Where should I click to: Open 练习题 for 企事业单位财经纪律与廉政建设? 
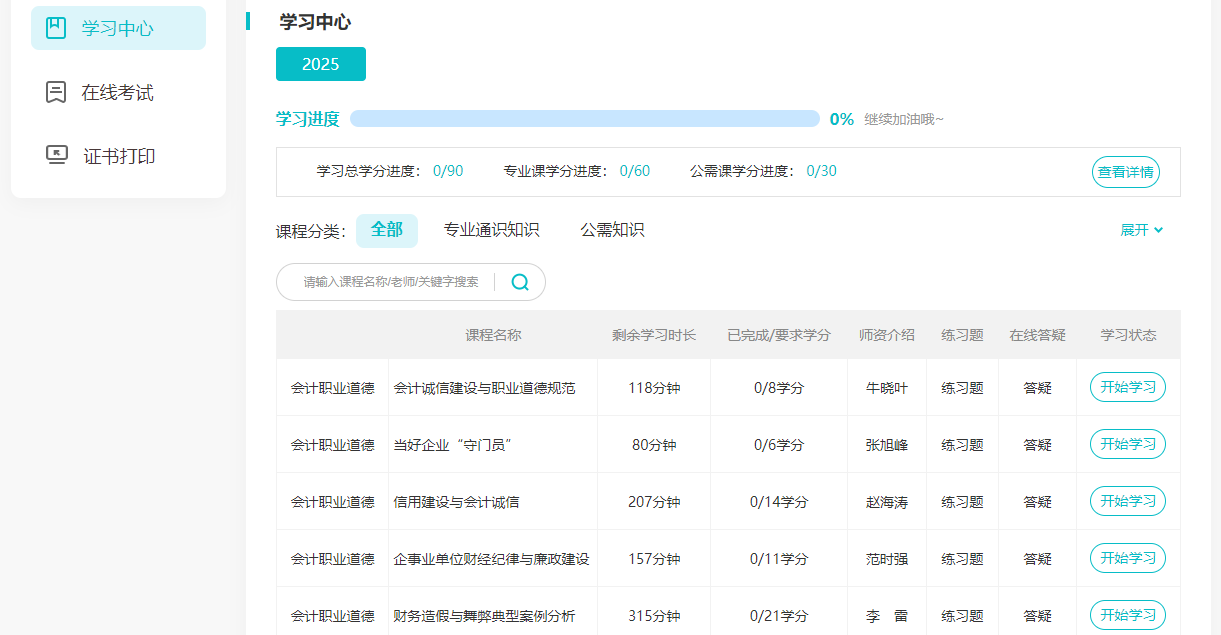962,559
